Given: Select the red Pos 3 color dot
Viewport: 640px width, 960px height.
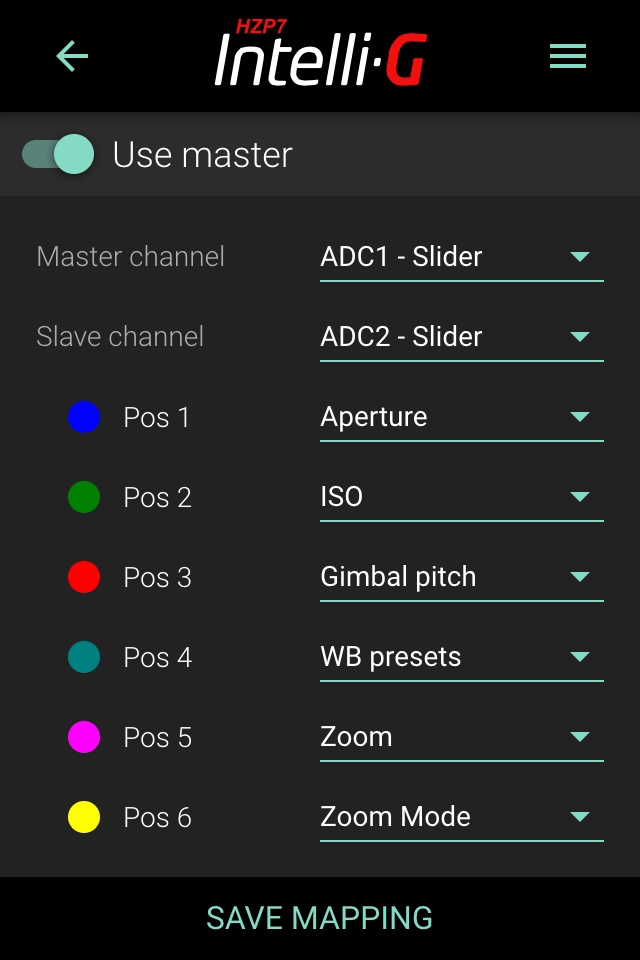Looking at the screenshot, I should click(x=84, y=577).
